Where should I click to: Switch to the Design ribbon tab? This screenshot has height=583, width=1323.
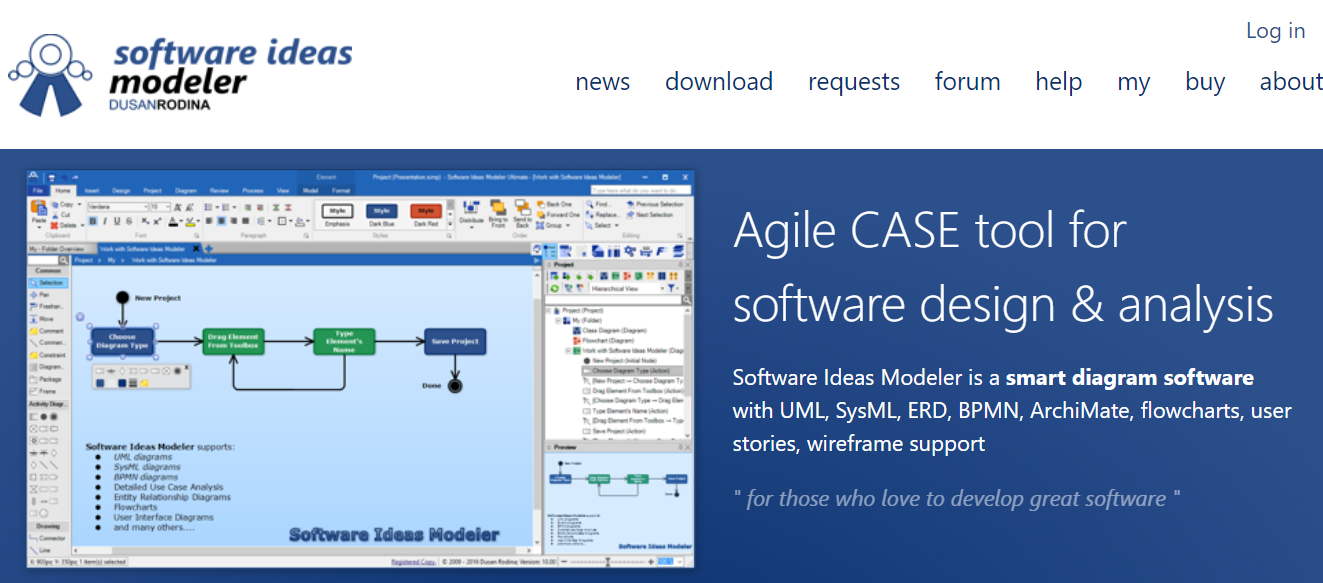[x=121, y=190]
